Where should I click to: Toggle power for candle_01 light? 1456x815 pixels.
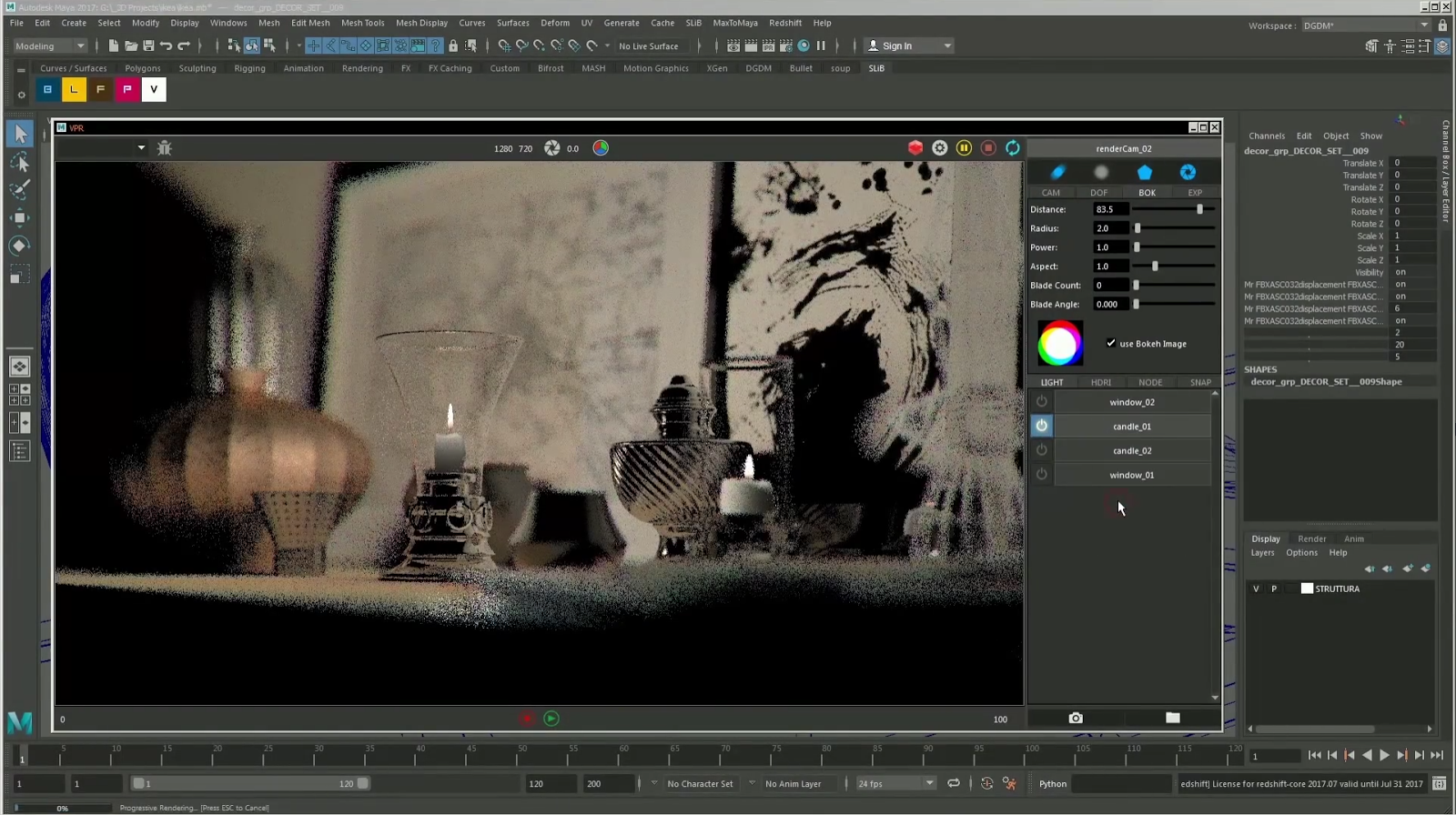tap(1042, 426)
